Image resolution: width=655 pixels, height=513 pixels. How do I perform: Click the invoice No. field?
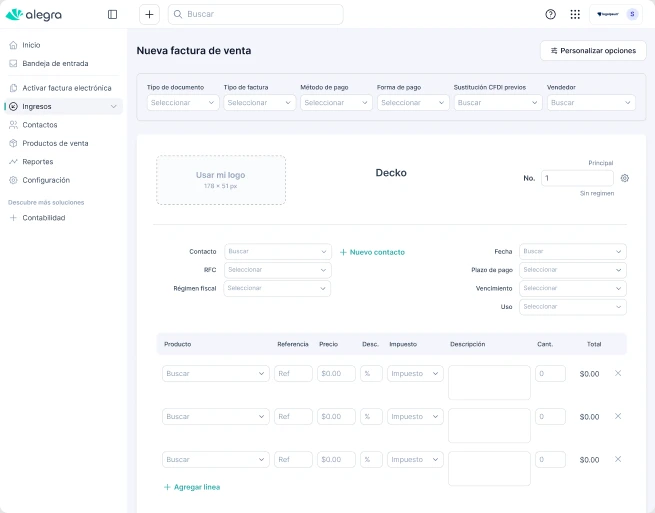(577, 178)
